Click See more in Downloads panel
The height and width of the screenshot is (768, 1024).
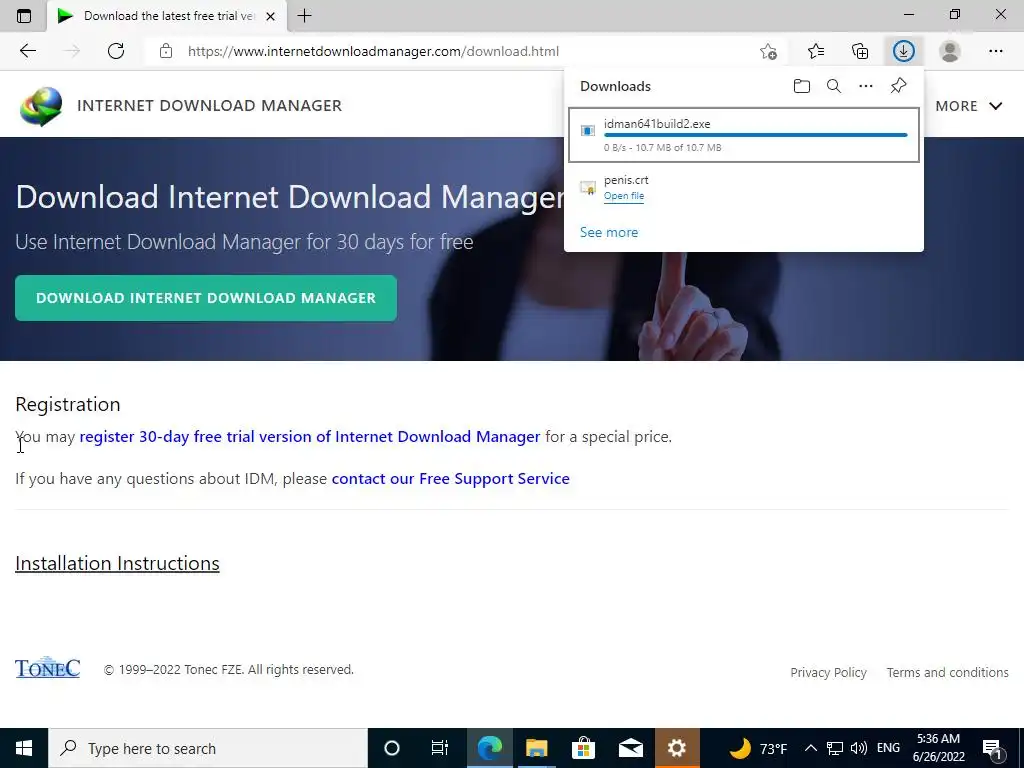[x=609, y=232]
